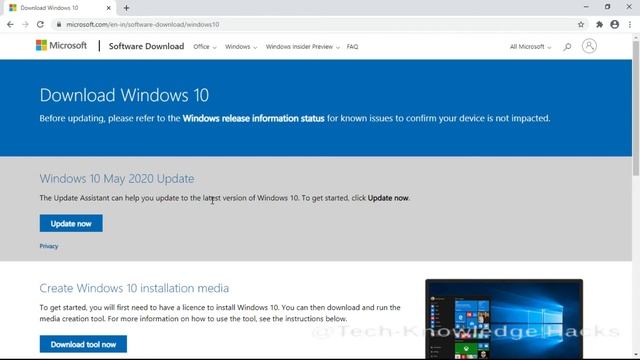
Task: Click the page vertical scrollbar thumb
Action: tap(636, 108)
